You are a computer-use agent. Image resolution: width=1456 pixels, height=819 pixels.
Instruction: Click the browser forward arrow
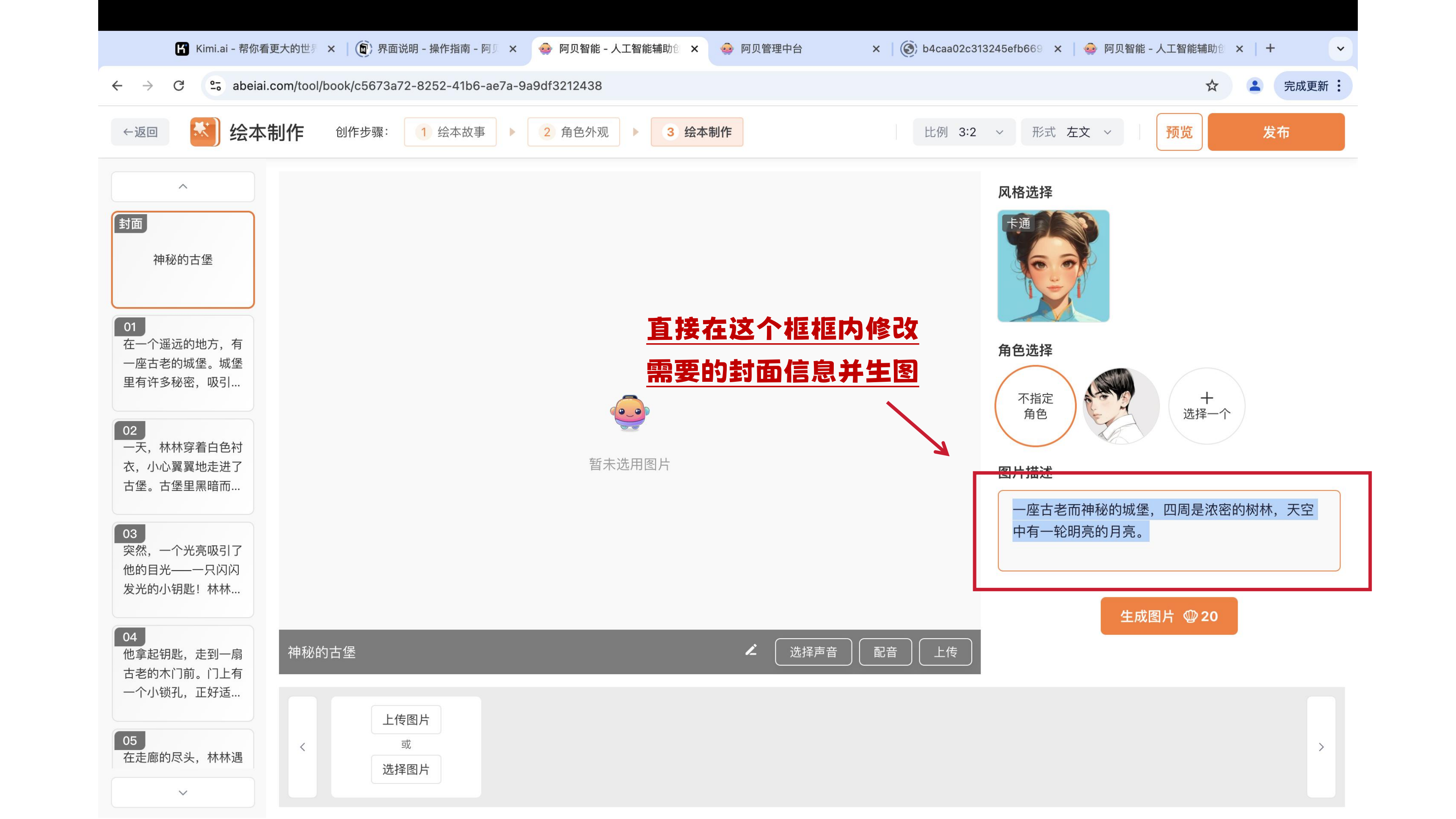(148, 86)
